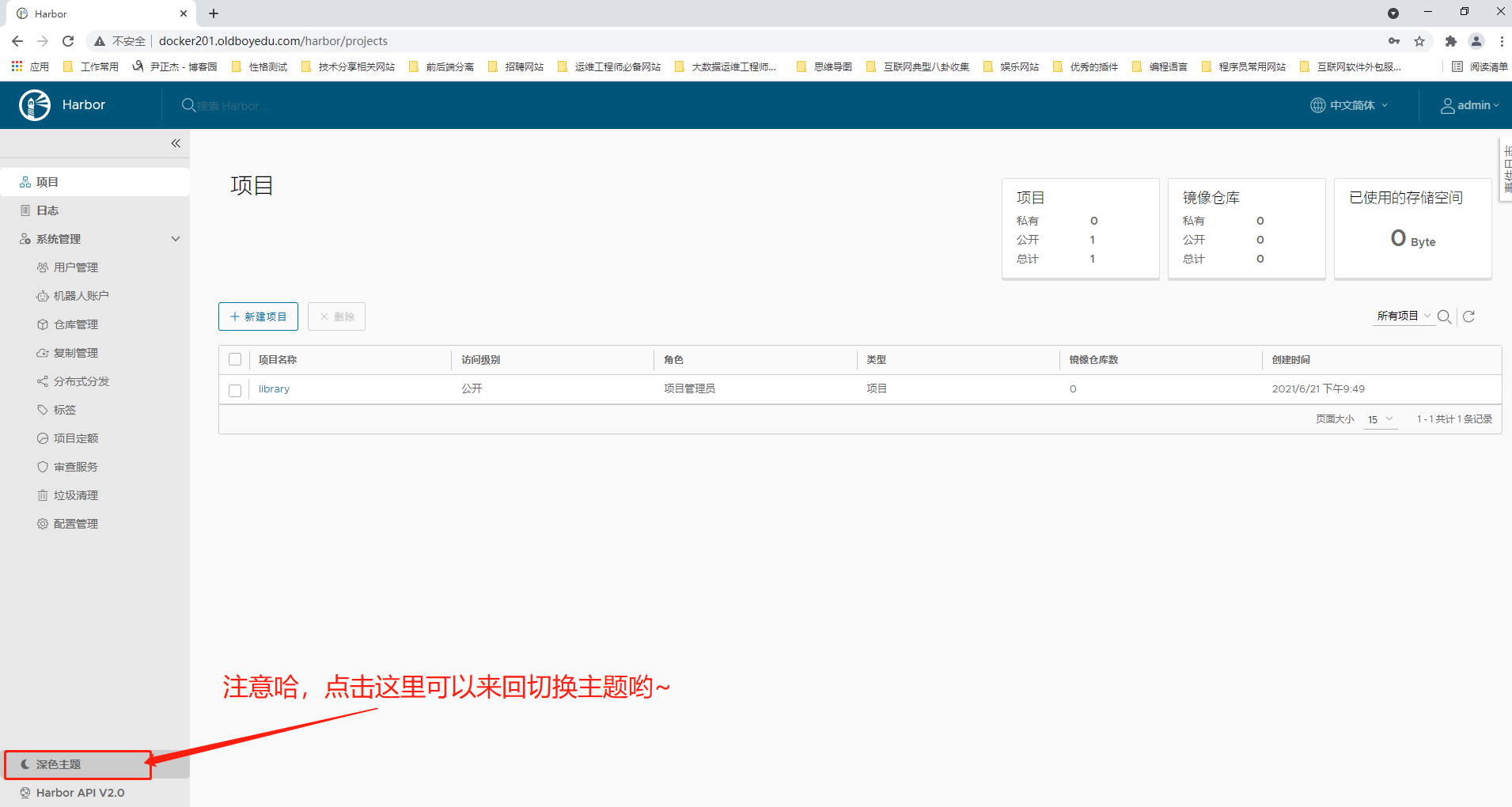Reload the browser page
The width and height of the screenshot is (1512, 807).
coord(68,41)
